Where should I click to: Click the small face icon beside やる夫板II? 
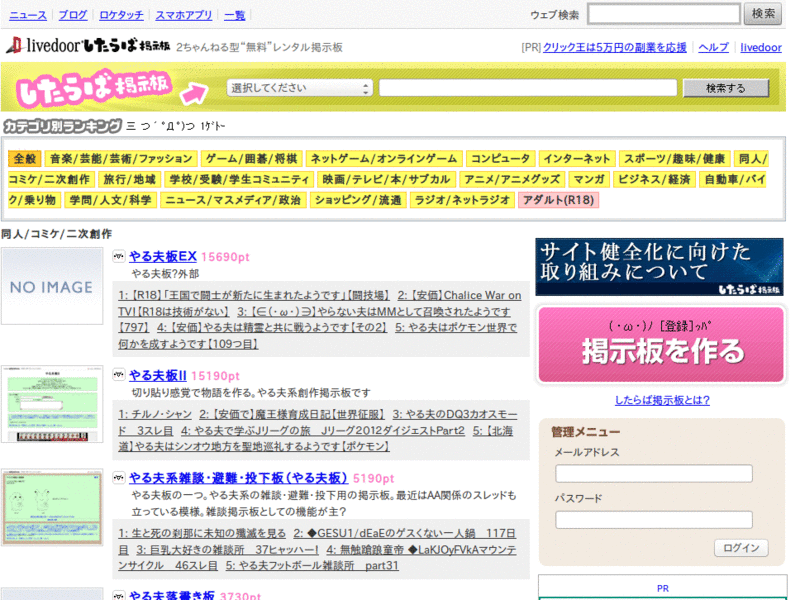coord(119,376)
